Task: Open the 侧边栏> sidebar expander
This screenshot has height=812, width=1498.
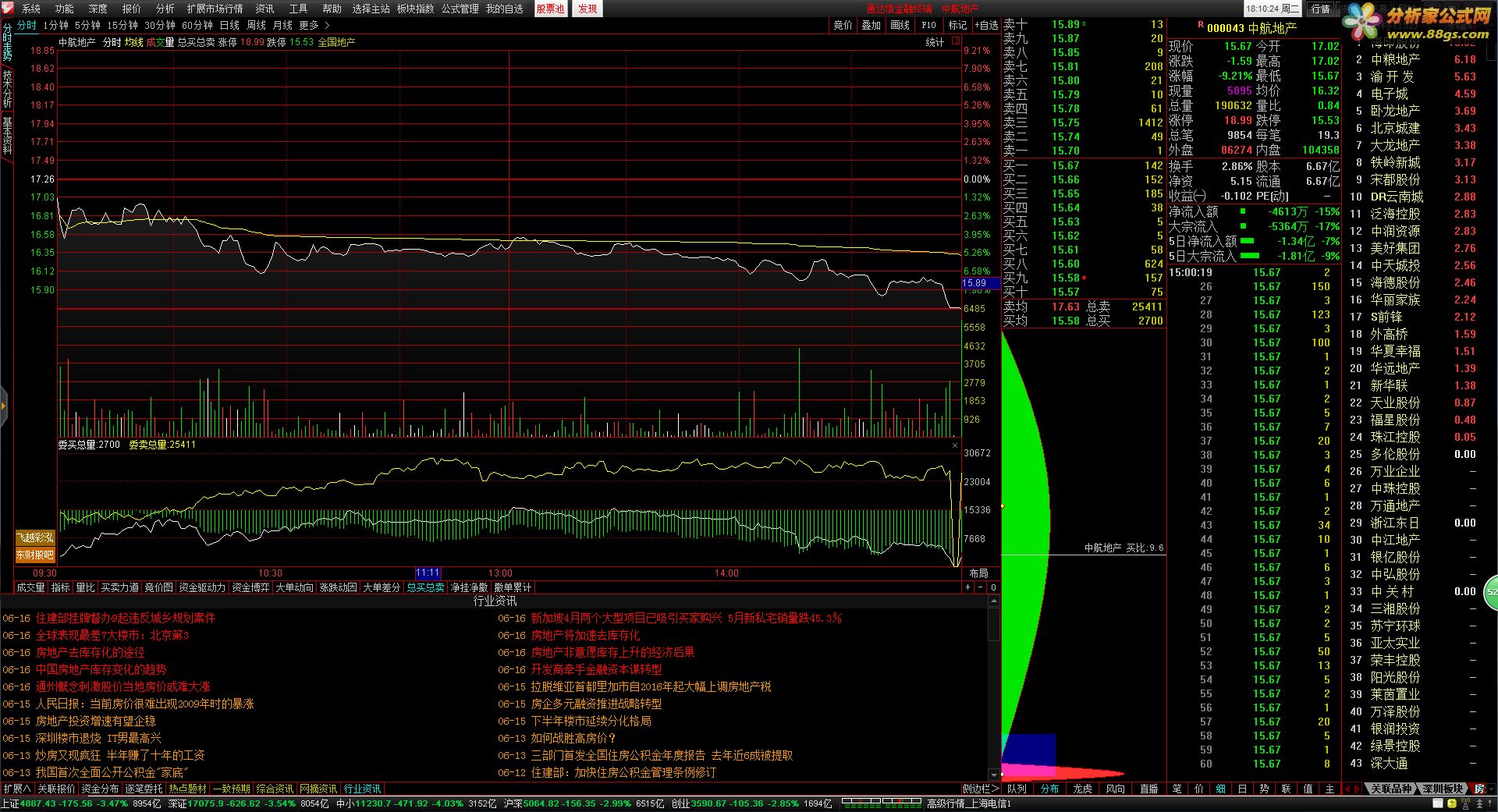Action: coord(980,789)
